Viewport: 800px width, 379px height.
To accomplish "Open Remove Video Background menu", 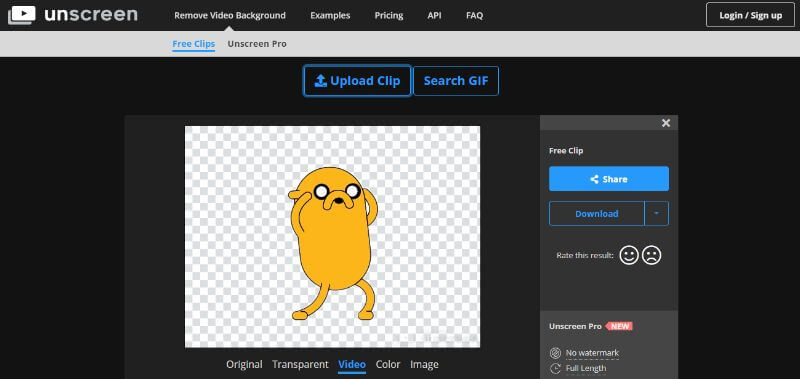I will (x=230, y=15).
